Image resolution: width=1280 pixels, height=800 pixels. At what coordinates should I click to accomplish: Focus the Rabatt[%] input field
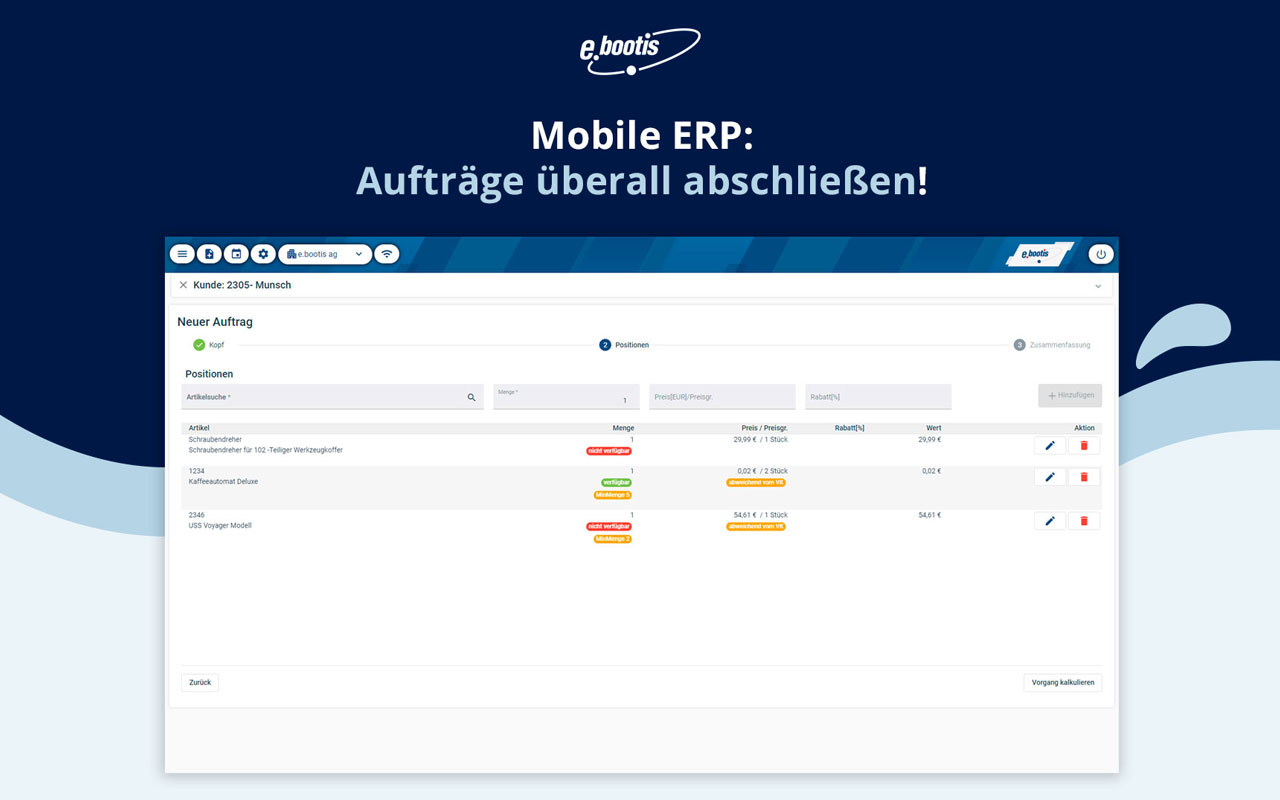pyautogui.click(x=877, y=397)
